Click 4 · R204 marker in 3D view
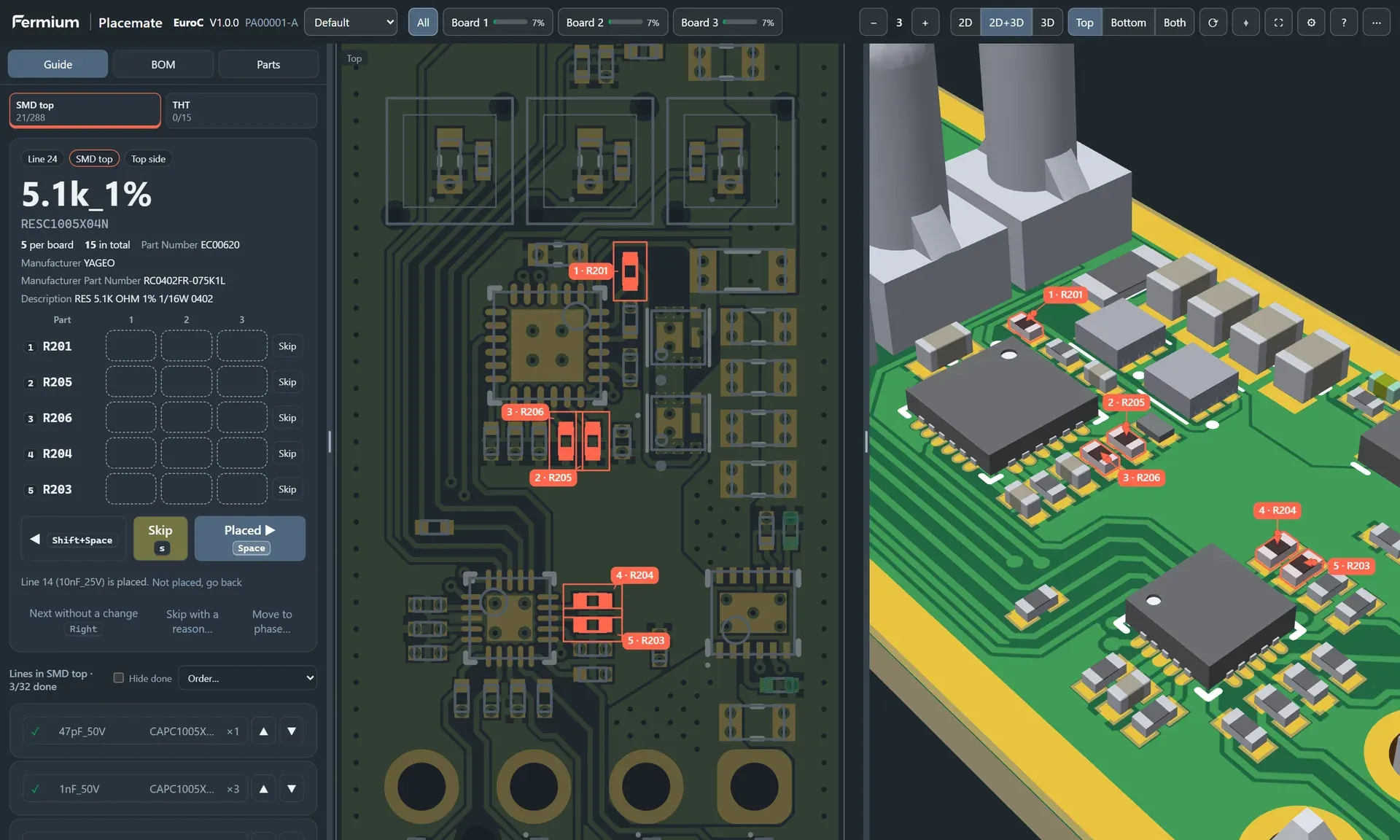 (1277, 510)
